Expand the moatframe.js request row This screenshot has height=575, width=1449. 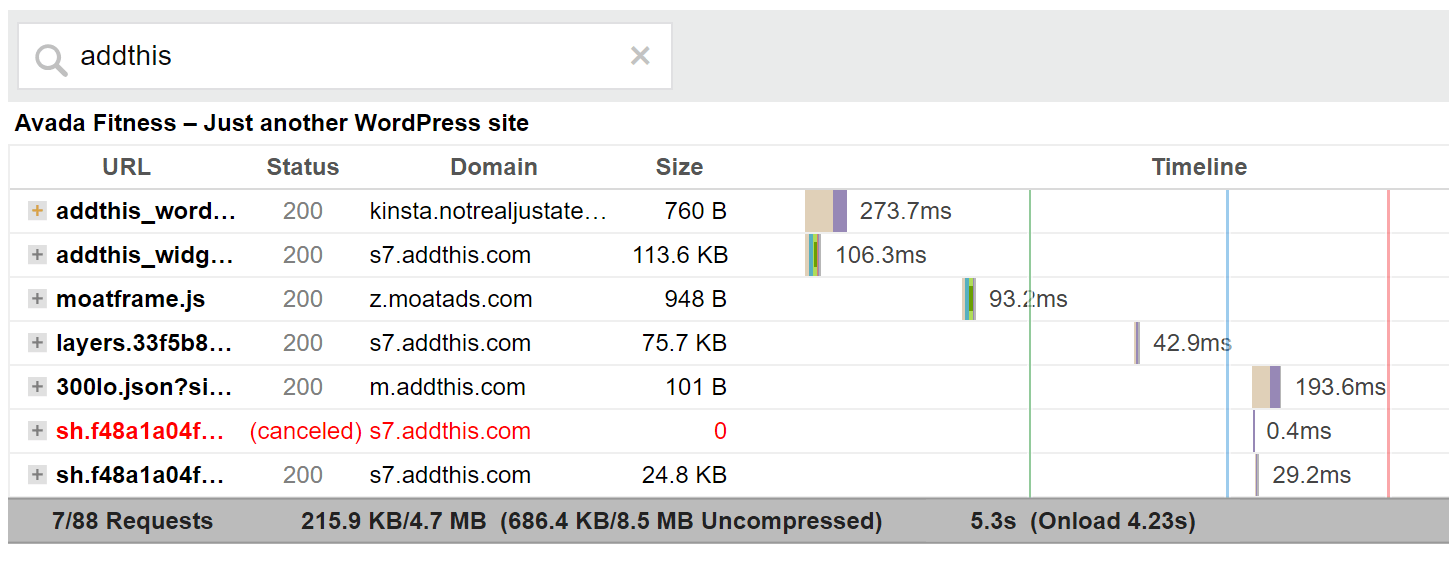(x=37, y=299)
